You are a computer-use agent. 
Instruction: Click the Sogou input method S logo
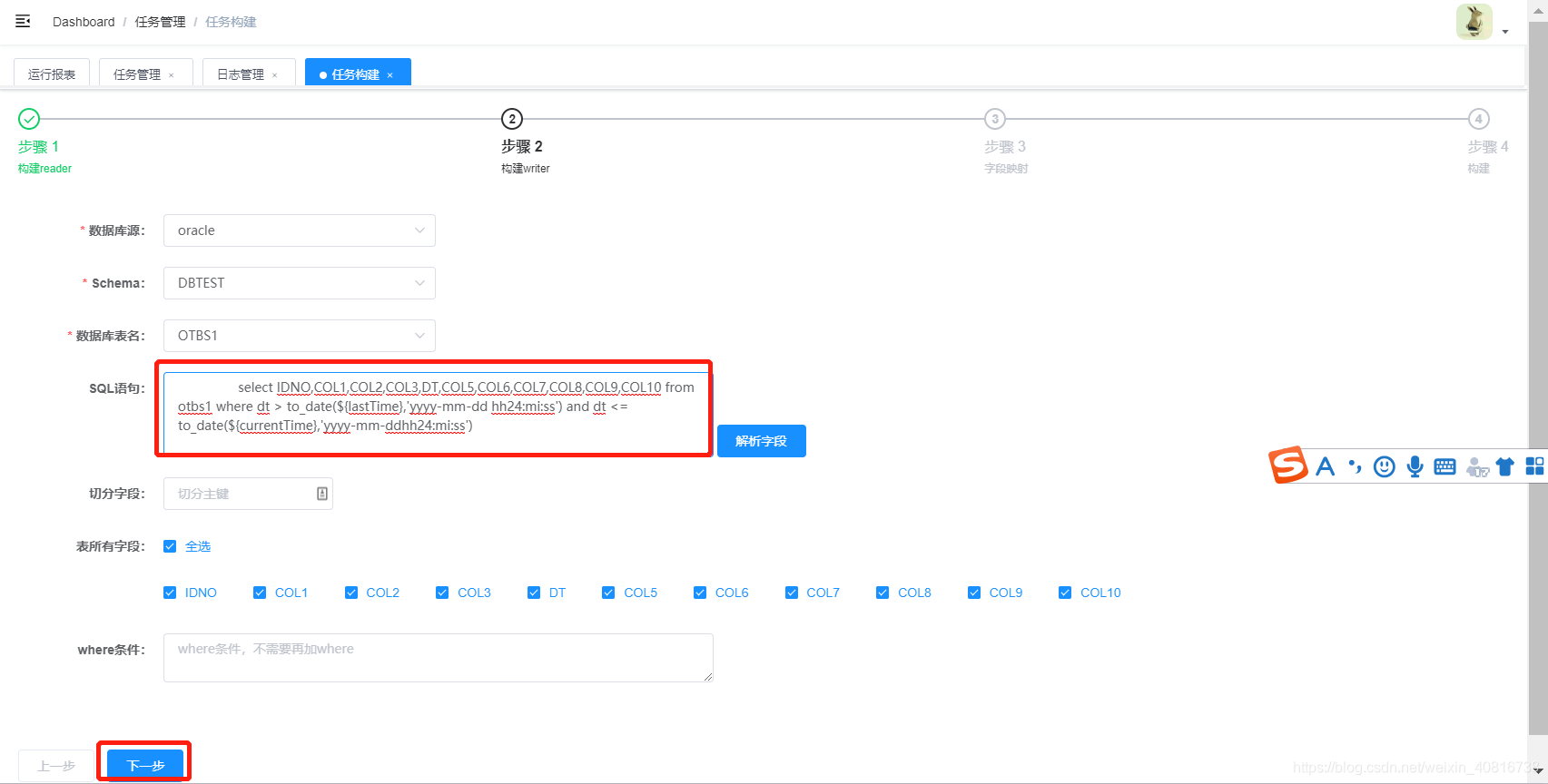[1287, 465]
